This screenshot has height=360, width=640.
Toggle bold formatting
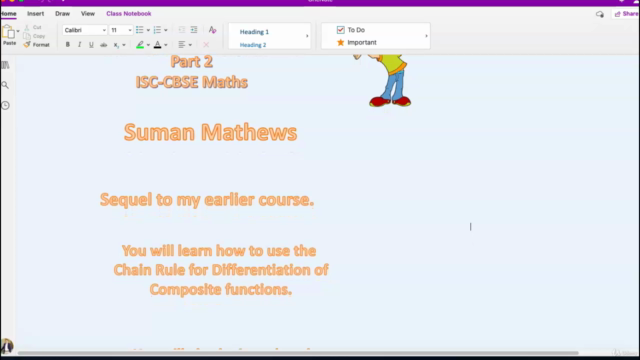[x=68, y=45]
